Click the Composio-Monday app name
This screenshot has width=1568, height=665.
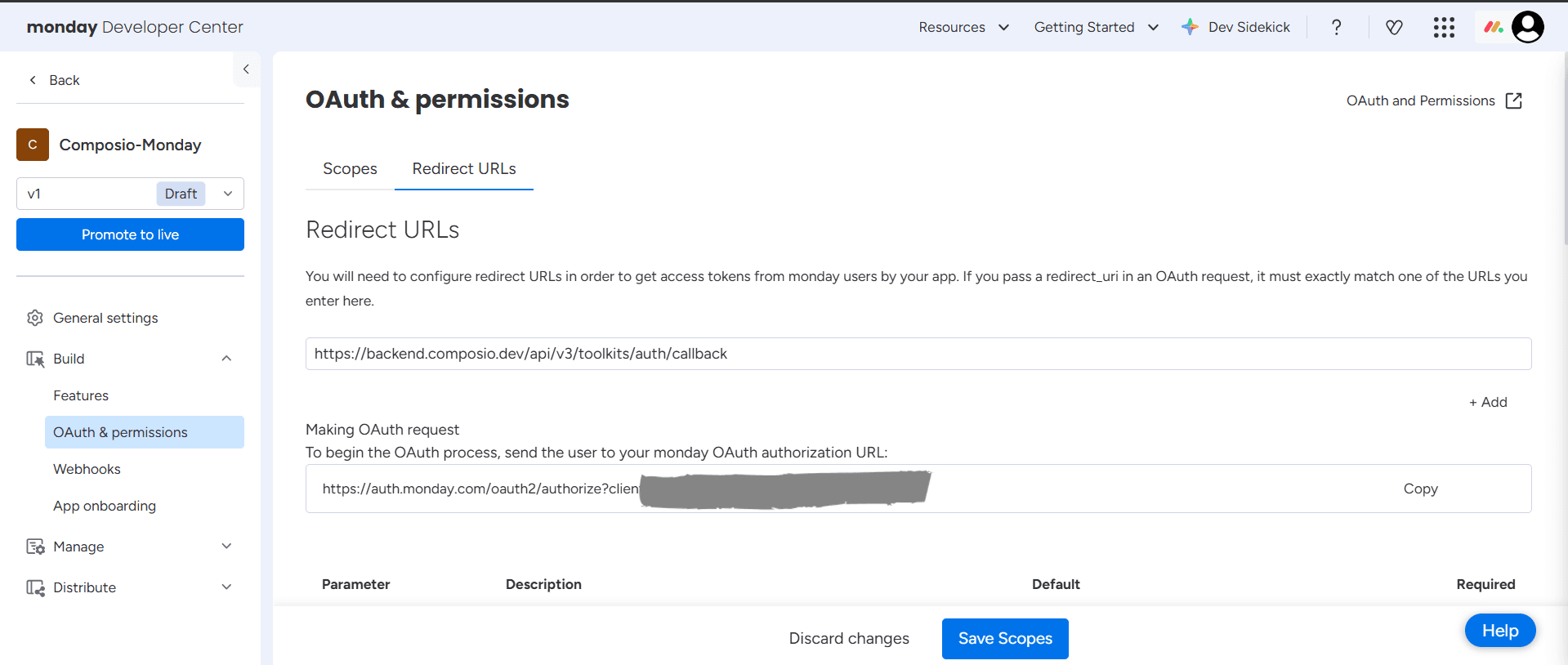click(x=130, y=145)
